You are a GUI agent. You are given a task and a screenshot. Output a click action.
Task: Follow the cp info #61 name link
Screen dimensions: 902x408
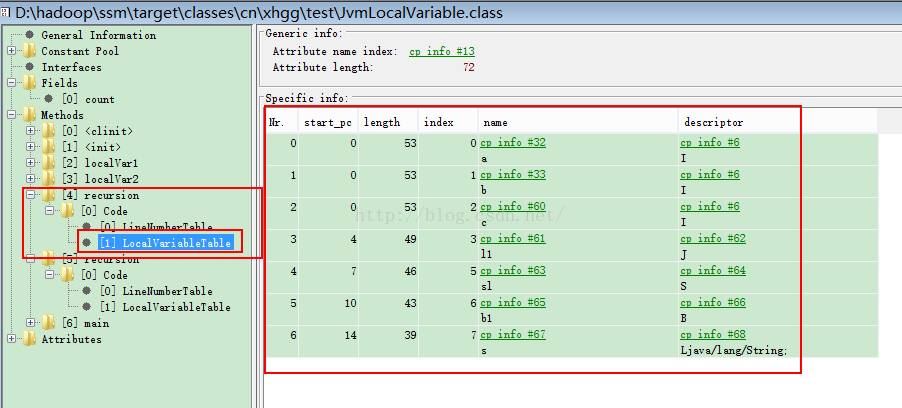tap(513, 238)
